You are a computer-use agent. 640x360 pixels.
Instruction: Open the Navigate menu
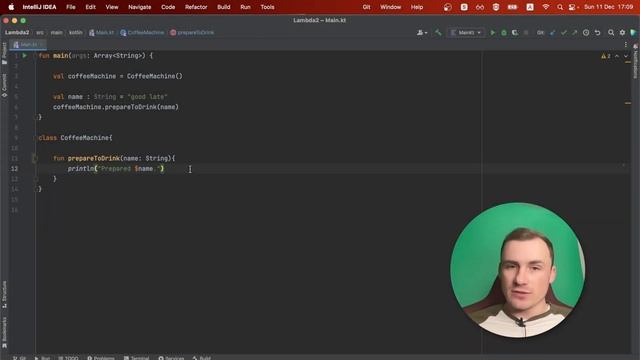140,7
